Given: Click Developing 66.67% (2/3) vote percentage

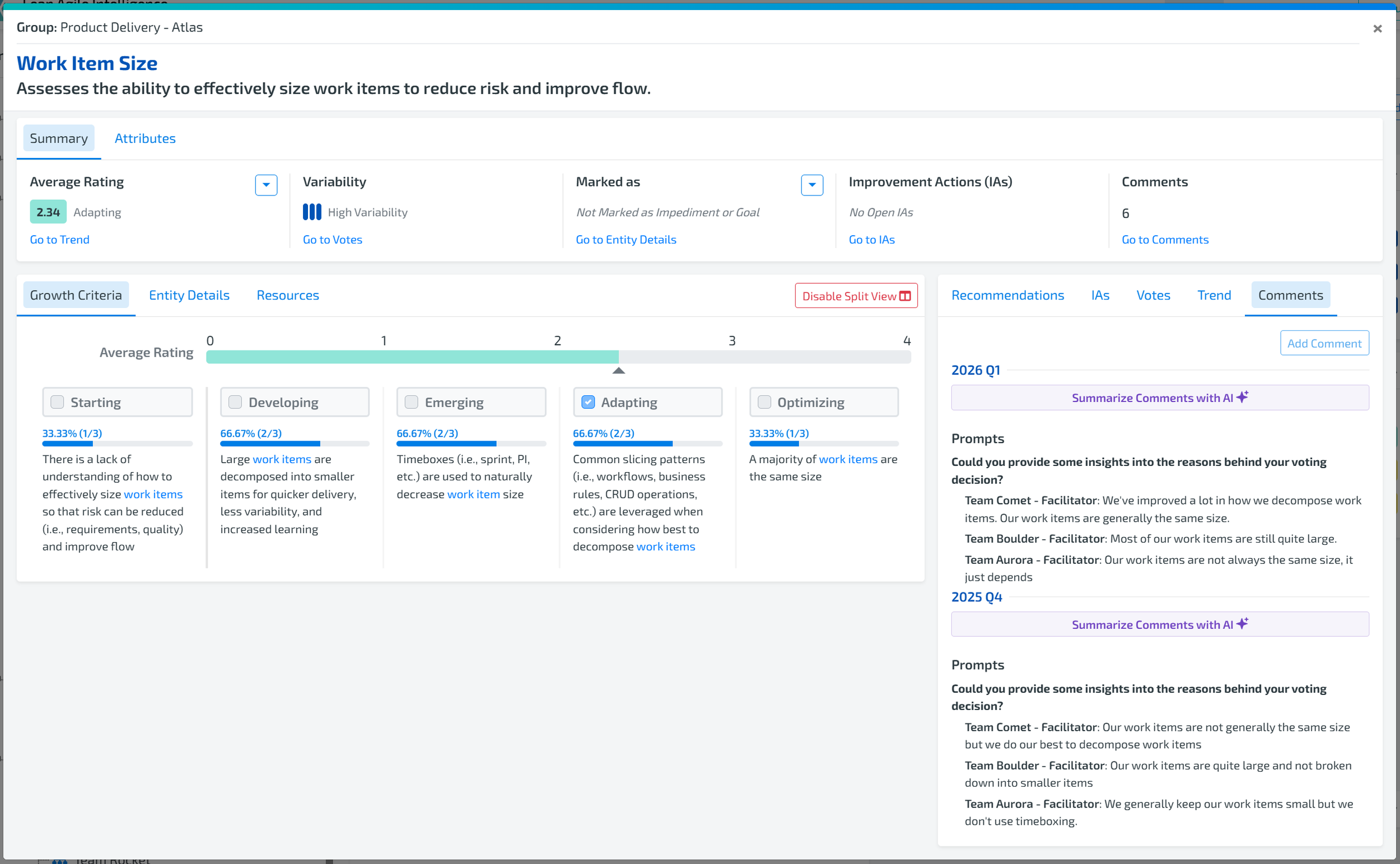Looking at the screenshot, I should pos(251,433).
